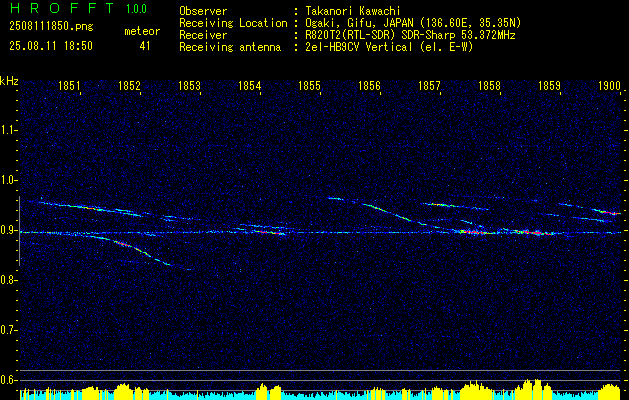The image size is (629, 400).
Task: Click the 0.8 kHz axis label
Action: [x=8, y=280]
